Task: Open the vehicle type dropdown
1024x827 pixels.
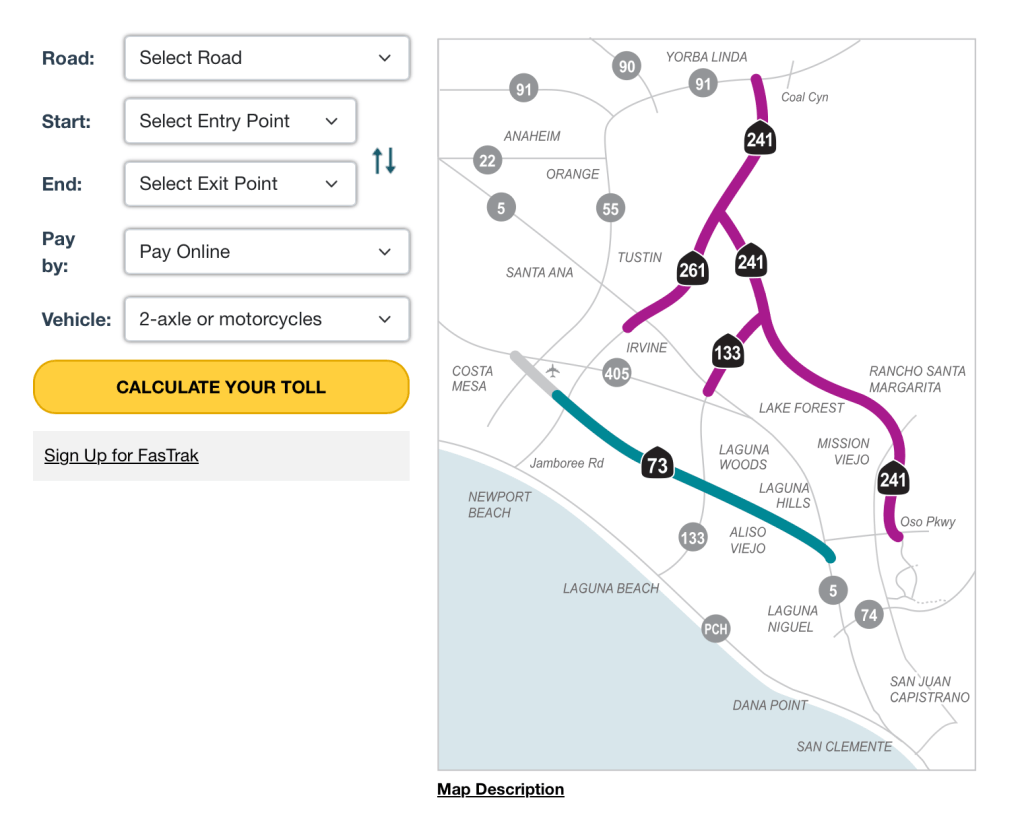Action: point(266,319)
